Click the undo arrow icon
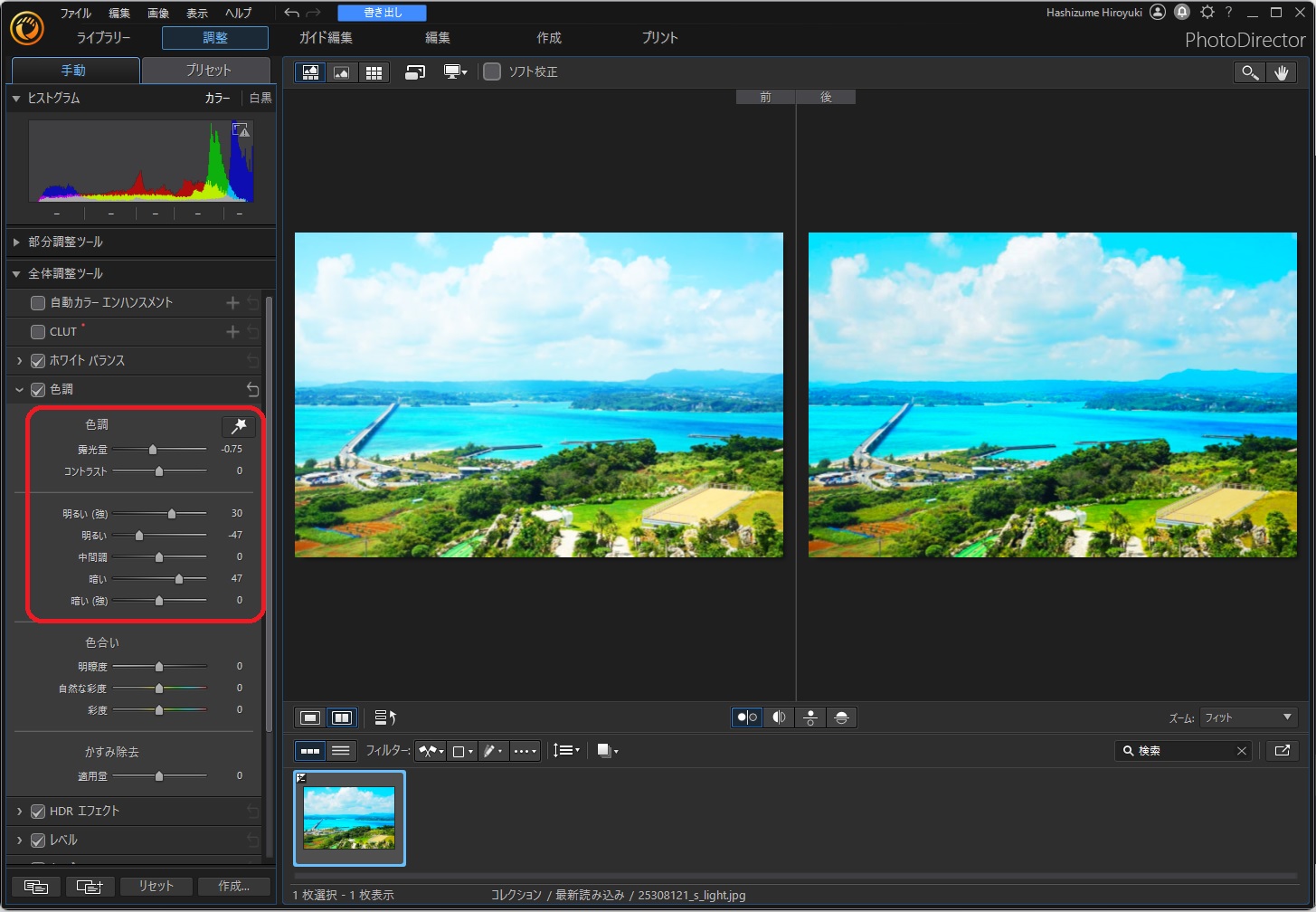This screenshot has height=912, width=1316. [291, 13]
